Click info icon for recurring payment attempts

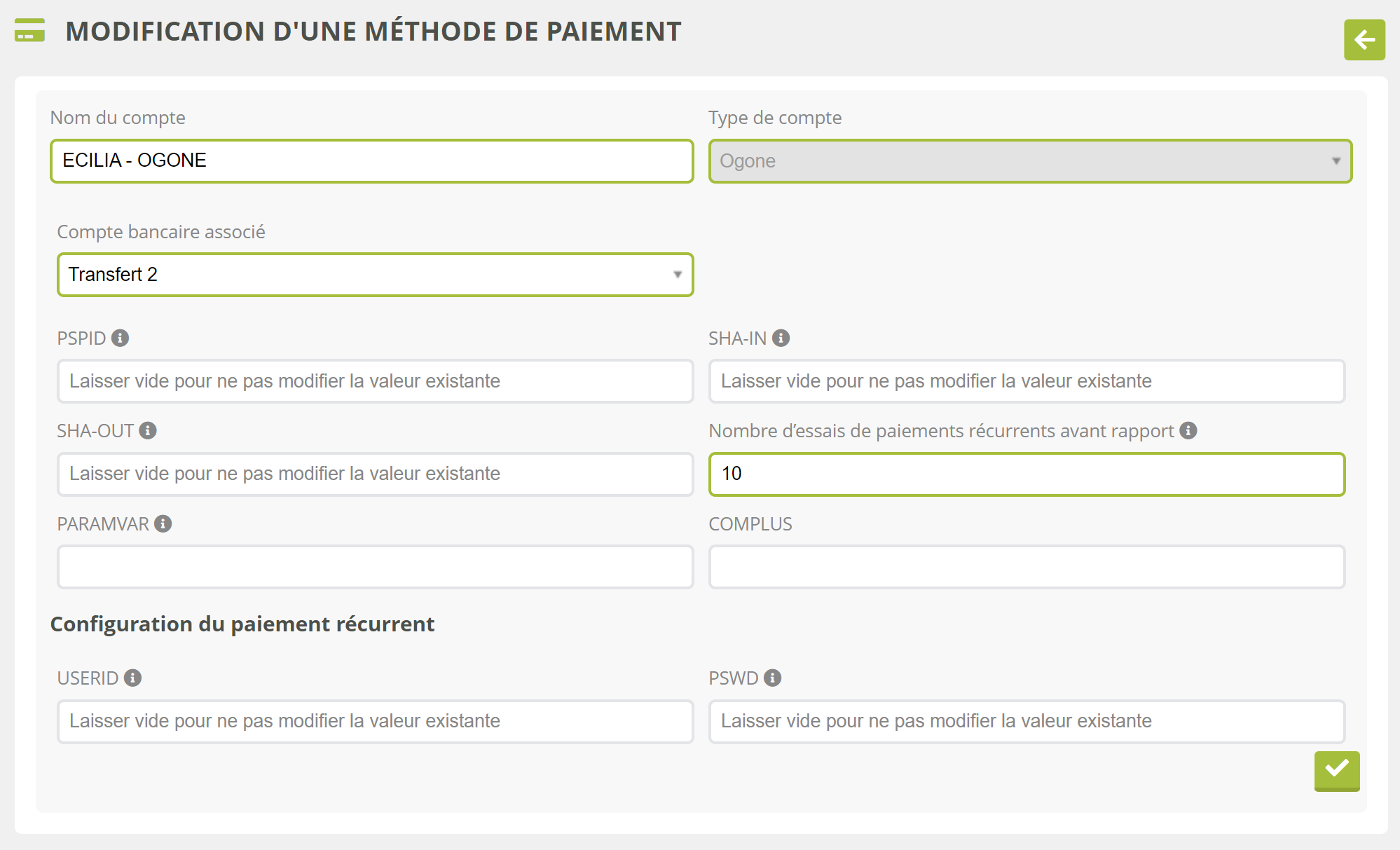1188,431
